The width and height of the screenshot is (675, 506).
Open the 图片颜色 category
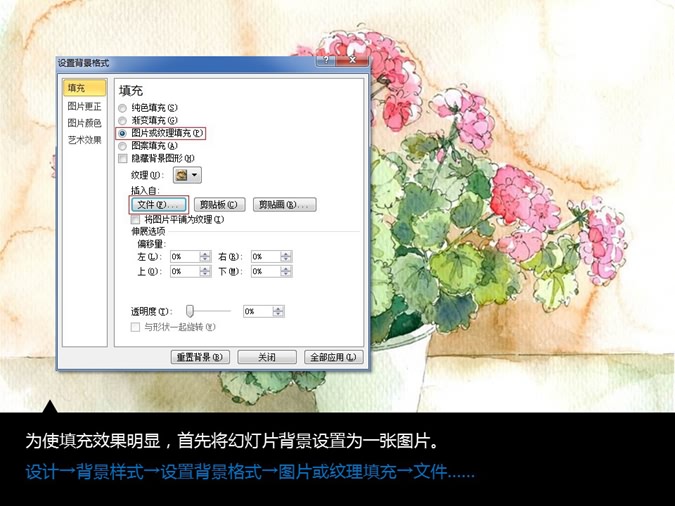click(x=84, y=123)
